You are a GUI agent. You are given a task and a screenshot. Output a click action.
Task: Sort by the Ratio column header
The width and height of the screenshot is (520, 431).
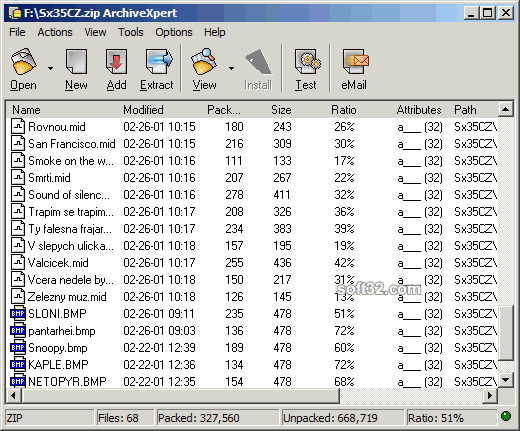(x=345, y=110)
